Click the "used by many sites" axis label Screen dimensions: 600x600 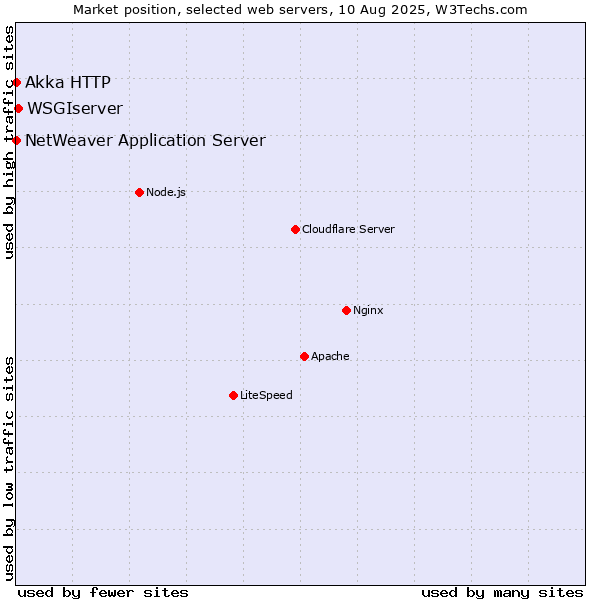tap(502, 593)
